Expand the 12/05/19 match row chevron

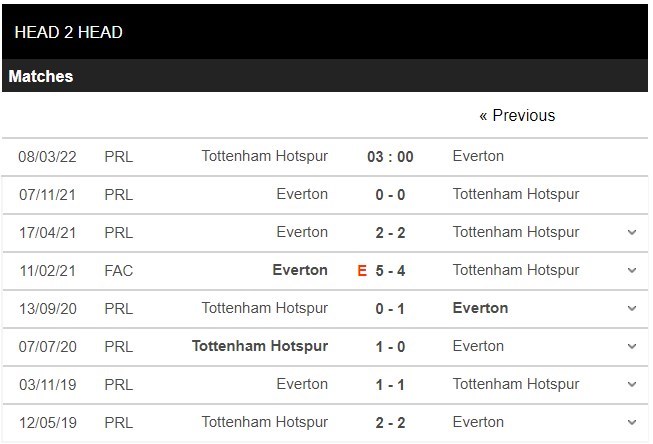pos(631,422)
